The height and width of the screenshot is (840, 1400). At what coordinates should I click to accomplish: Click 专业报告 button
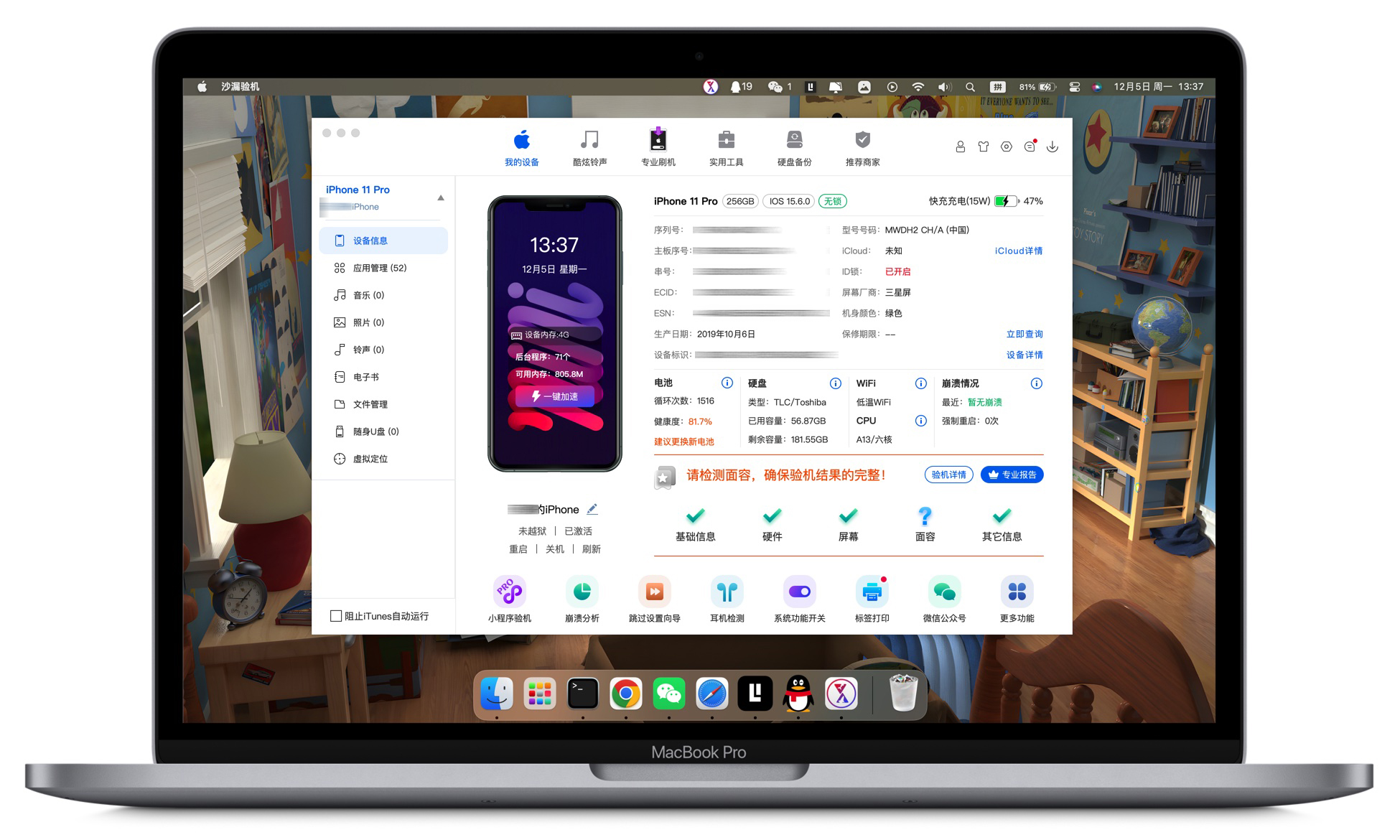pyautogui.click(x=1014, y=475)
